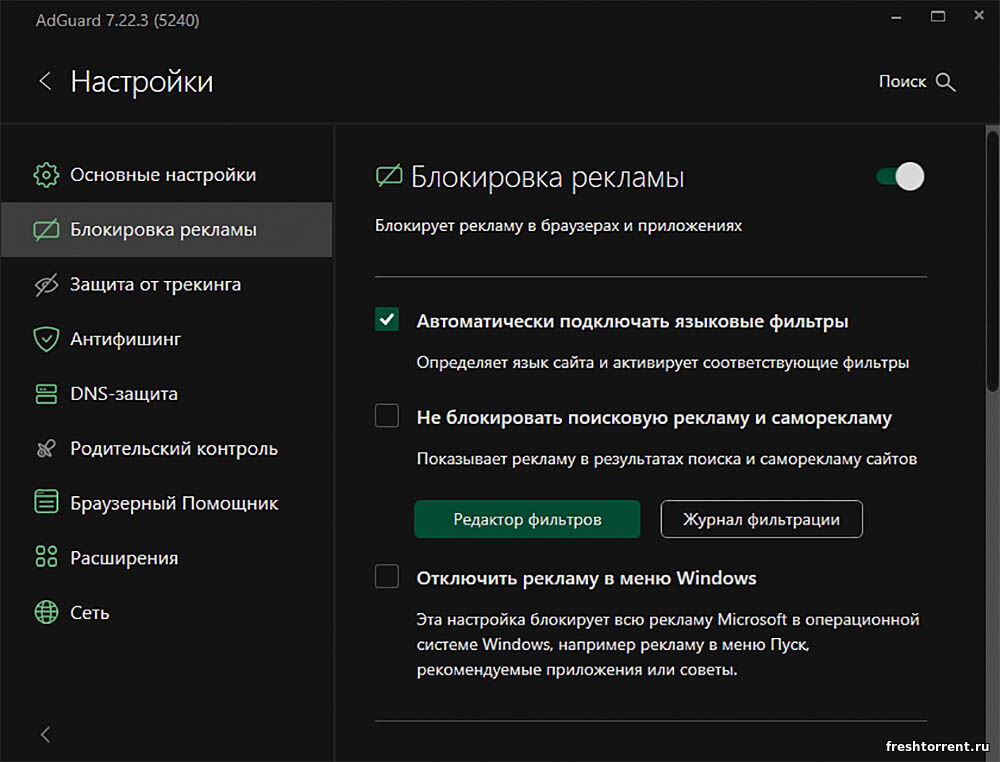
Task: Click the gear icon for Основные настройки
Action: pos(46,175)
